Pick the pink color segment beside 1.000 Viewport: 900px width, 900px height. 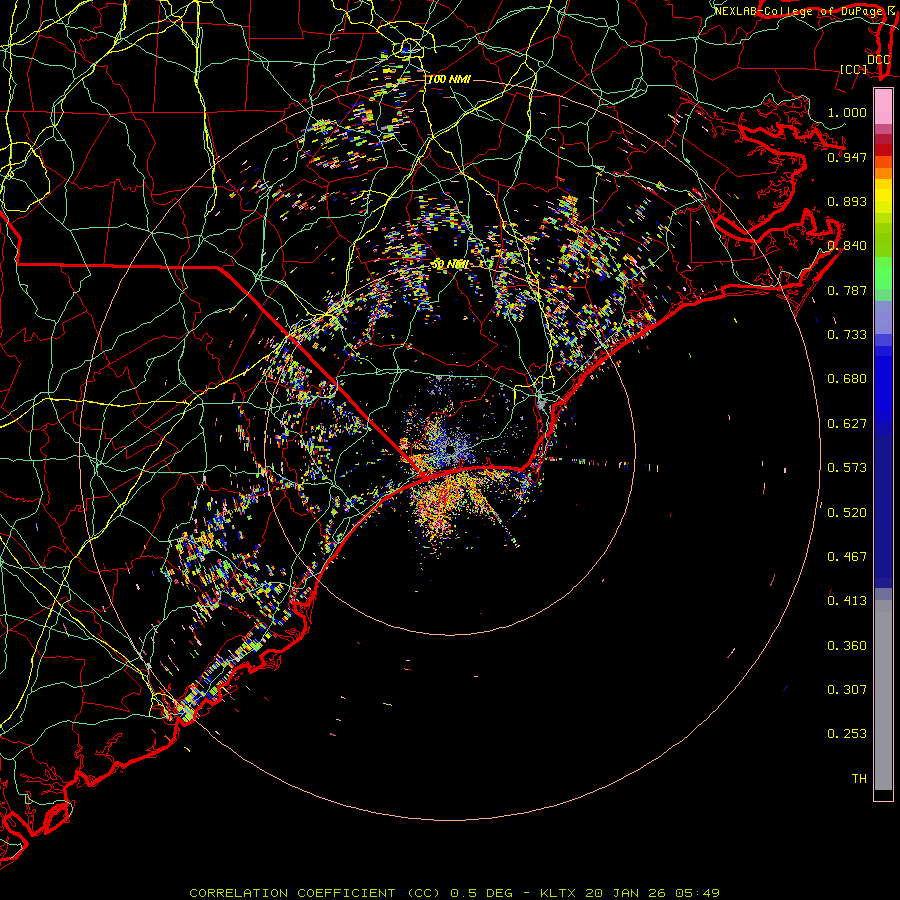coord(883,107)
